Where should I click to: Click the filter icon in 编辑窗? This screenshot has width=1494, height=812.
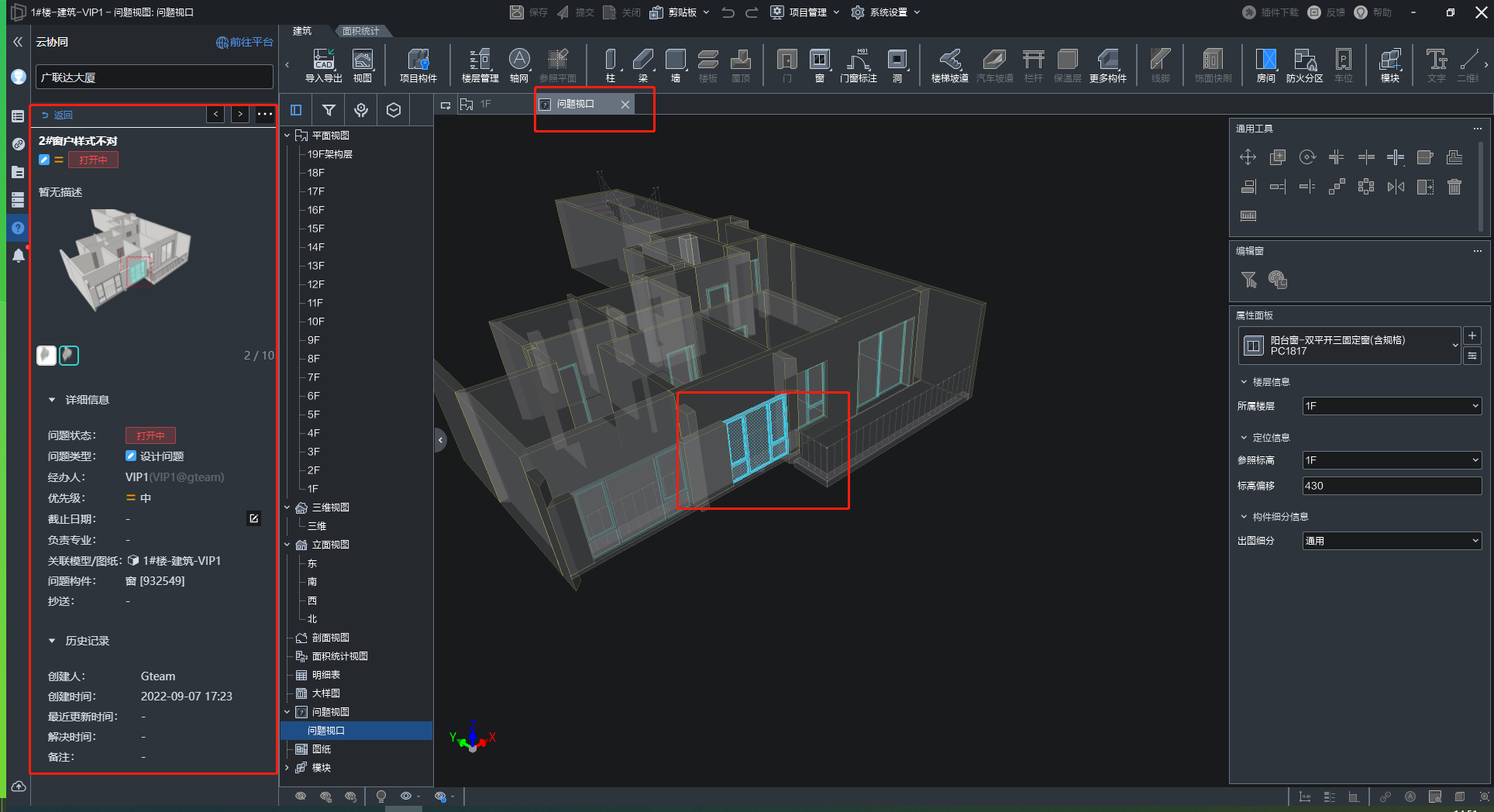[x=1248, y=280]
